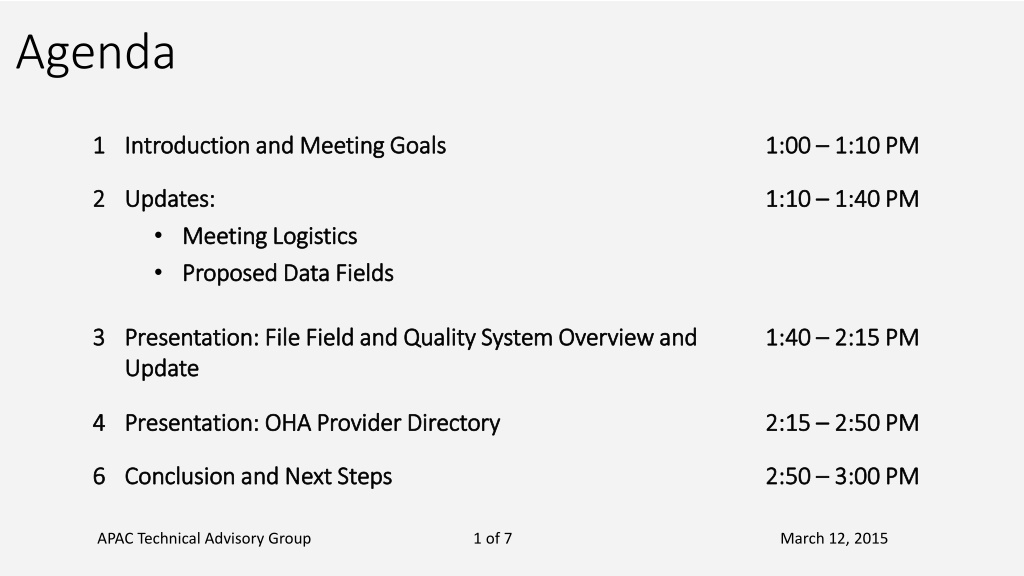Image resolution: width=1024 pixels, height=576 pixels.
Task: Click the OHA Provider Directory line
Action: click(312, 423)
